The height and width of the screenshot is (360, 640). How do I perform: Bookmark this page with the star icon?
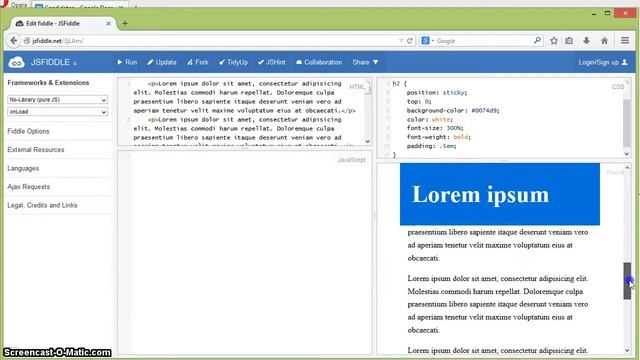[x=553, y=41]
